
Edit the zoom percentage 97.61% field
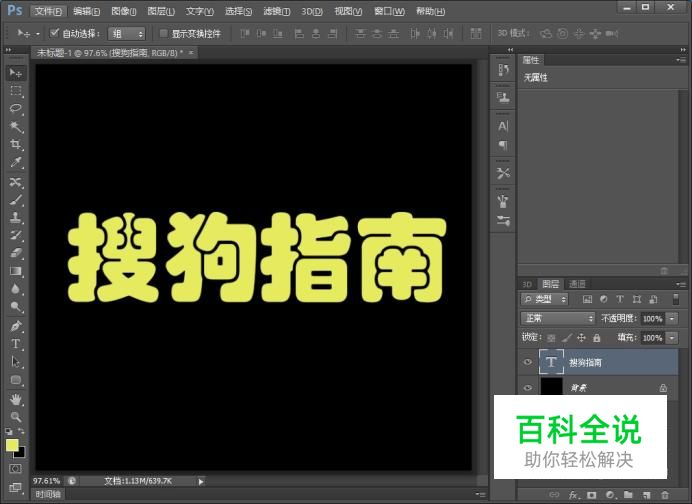(x=46, y=481)
